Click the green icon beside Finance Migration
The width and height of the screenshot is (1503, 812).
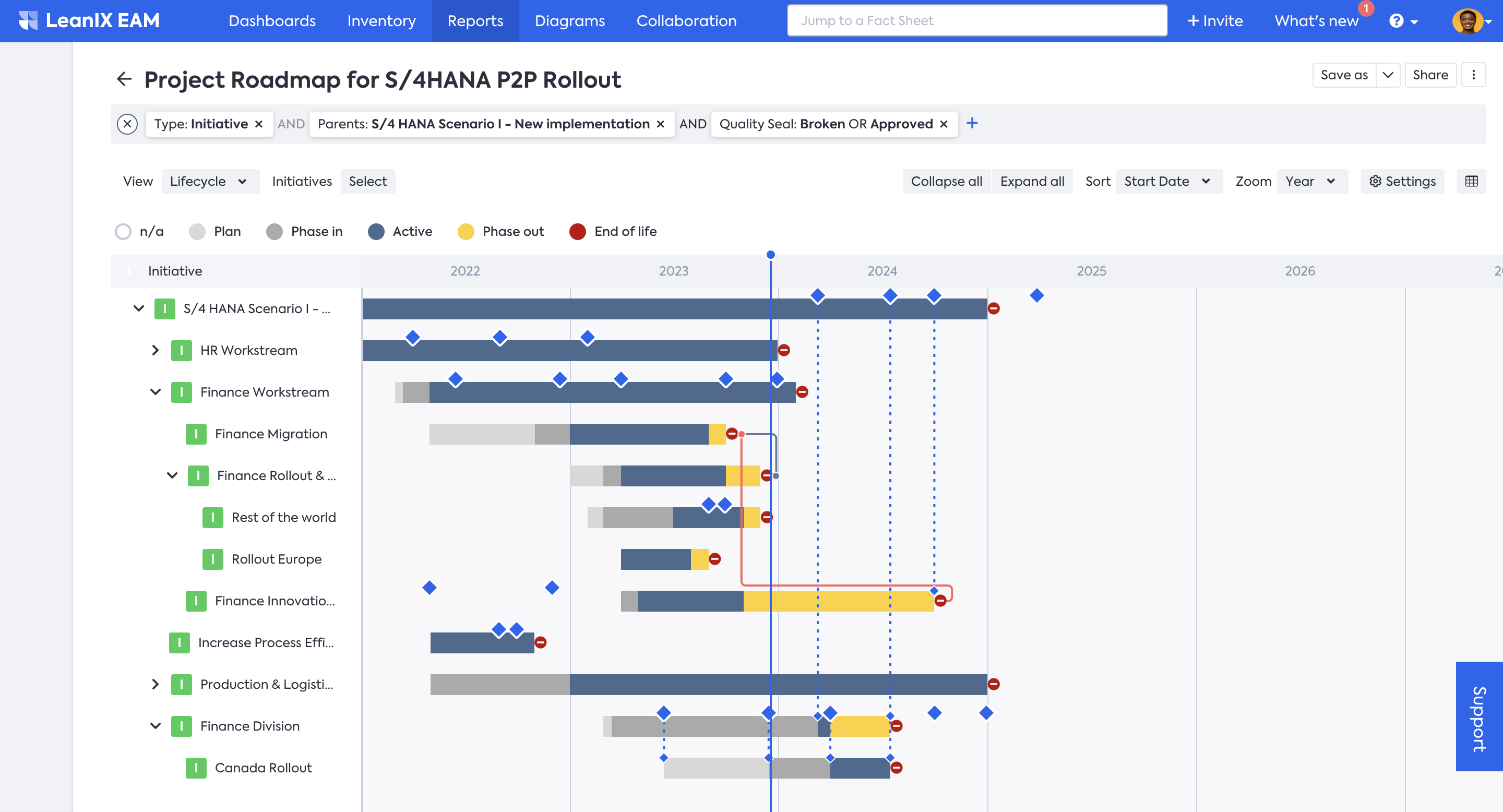point(196,434)
